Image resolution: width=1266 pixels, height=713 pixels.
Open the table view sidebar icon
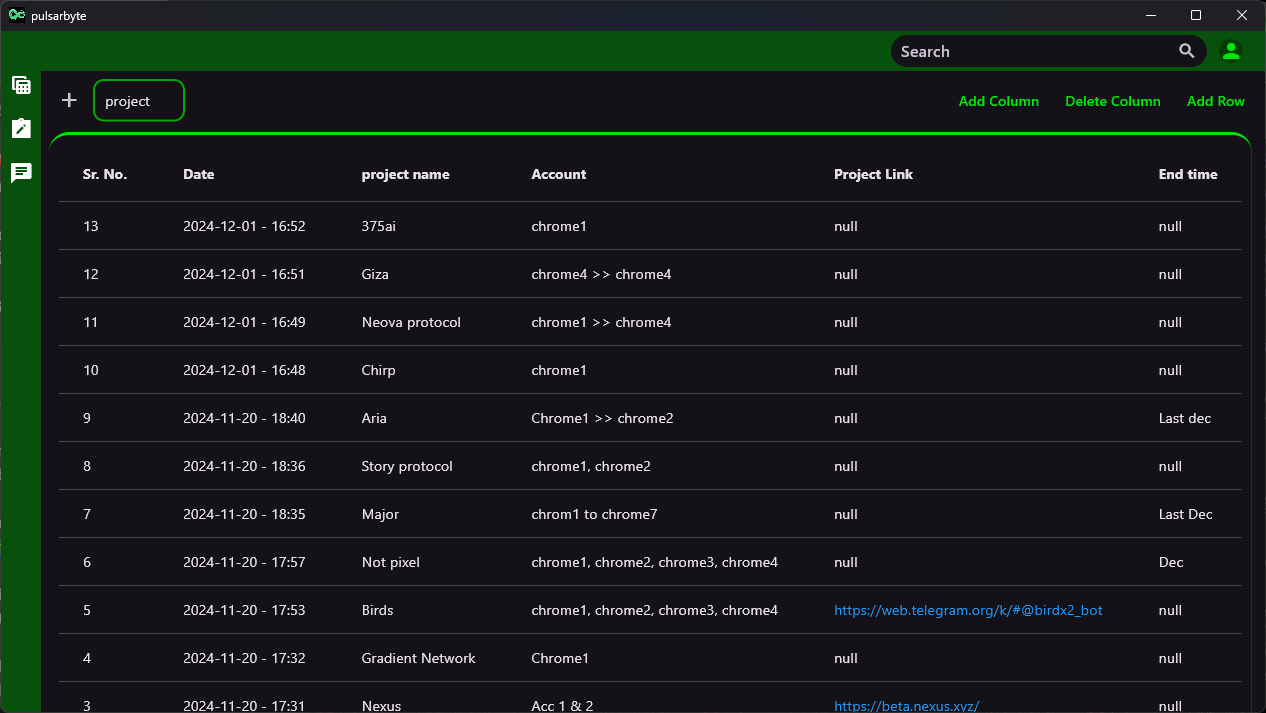click(x=21, y=85)
